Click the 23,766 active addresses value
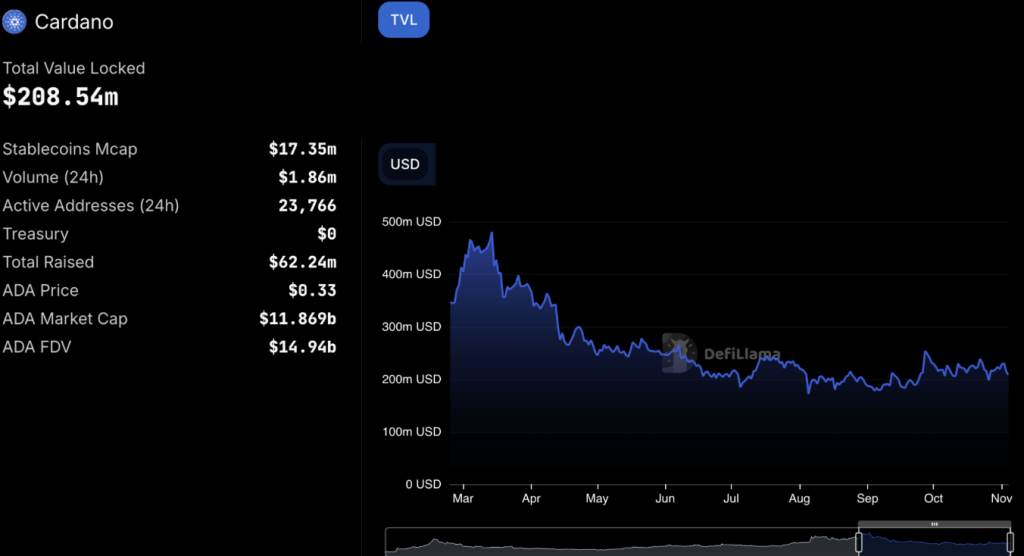The image size is (1024, 556). [307, 206]
